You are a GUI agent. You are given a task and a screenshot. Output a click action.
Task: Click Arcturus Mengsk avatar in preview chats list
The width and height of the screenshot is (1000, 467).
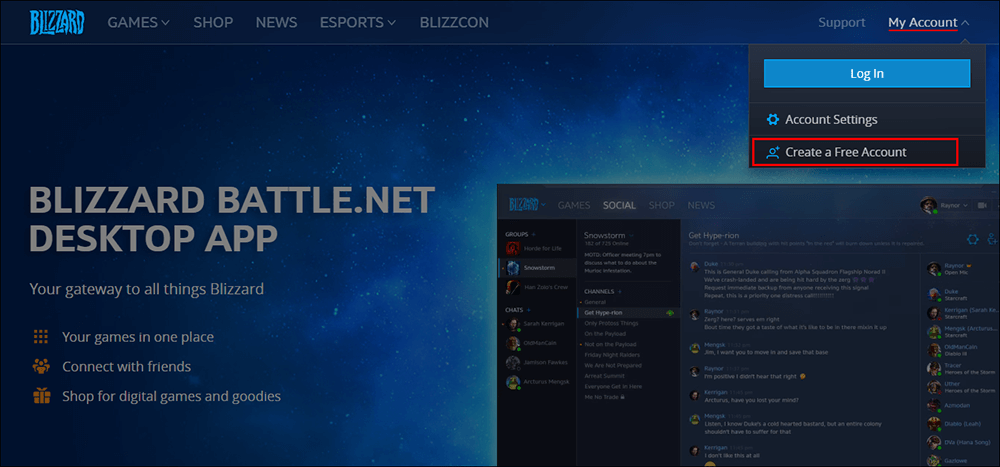(x=513, y=382)
